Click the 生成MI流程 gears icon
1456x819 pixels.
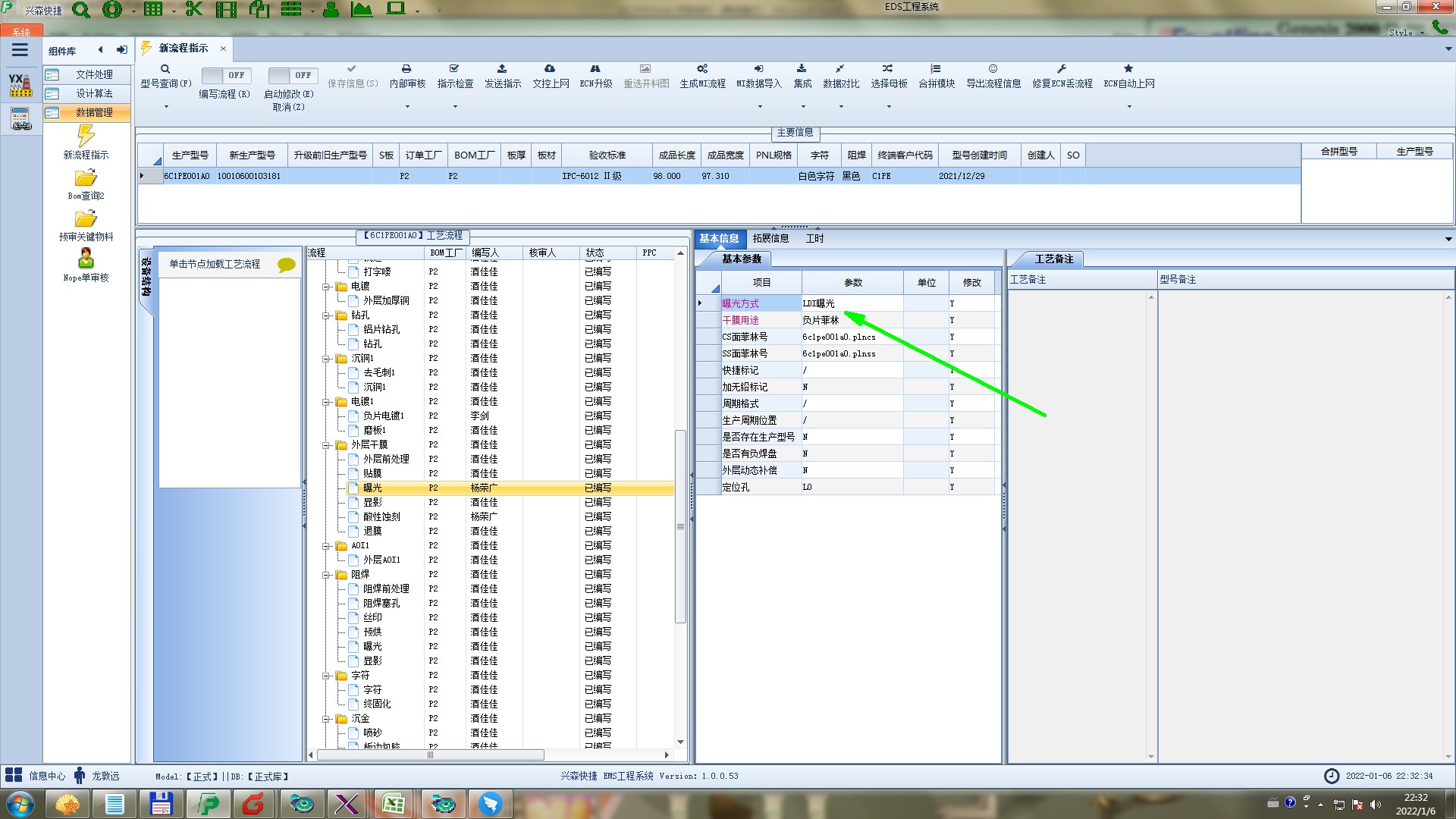[x=702, y=69]
